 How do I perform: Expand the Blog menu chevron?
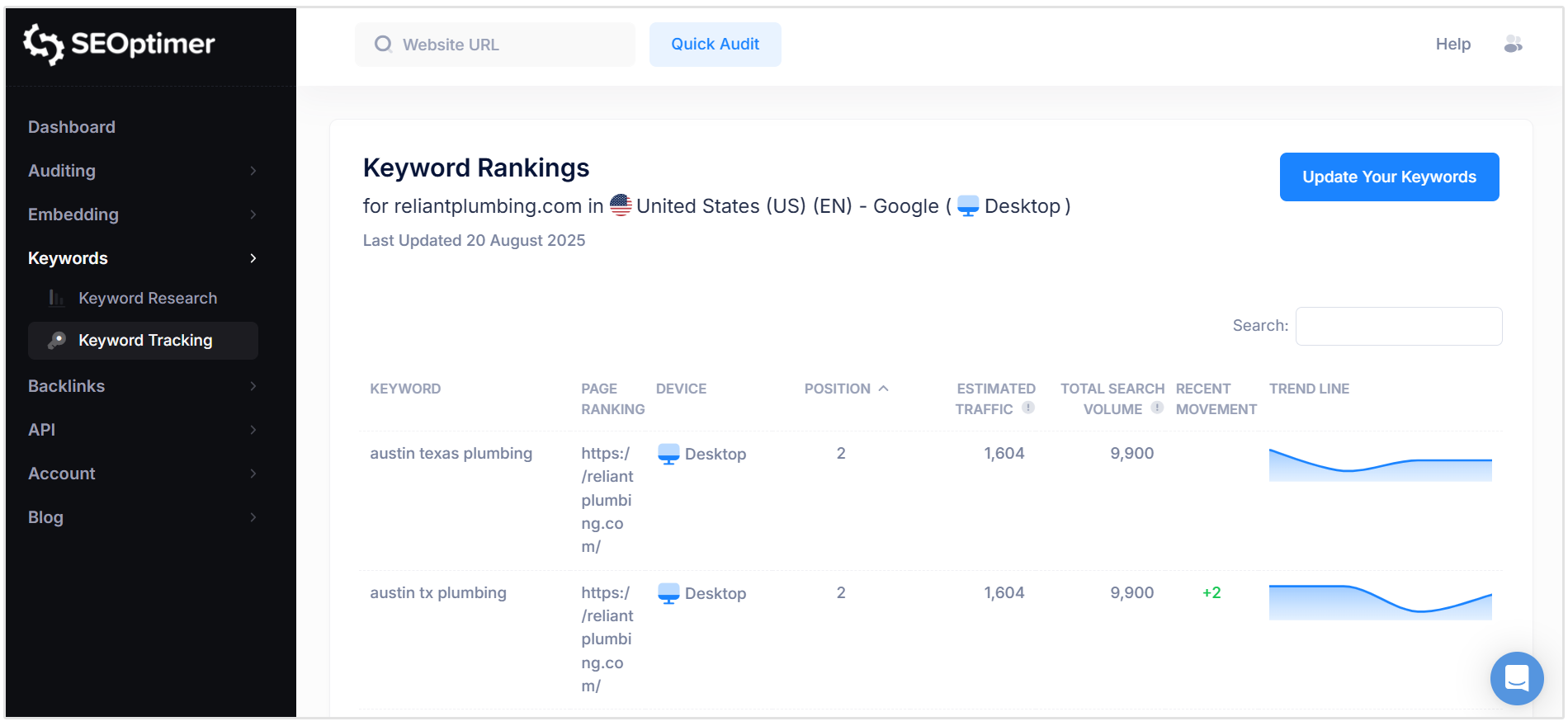[x=253, y=517]
